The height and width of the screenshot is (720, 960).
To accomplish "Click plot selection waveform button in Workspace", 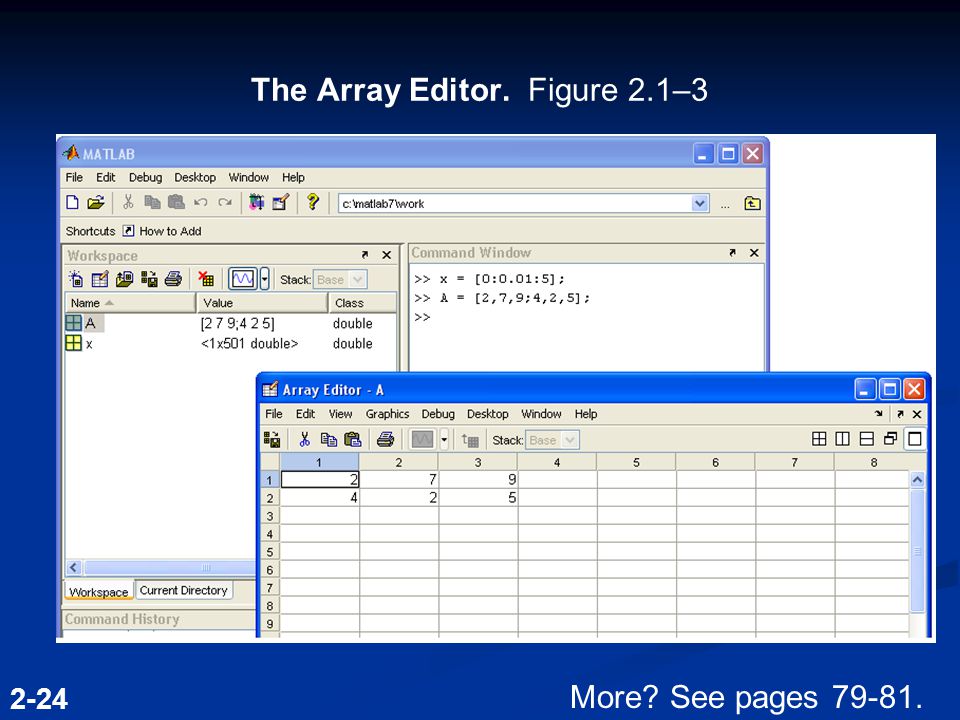I will (x=242, y=279).
